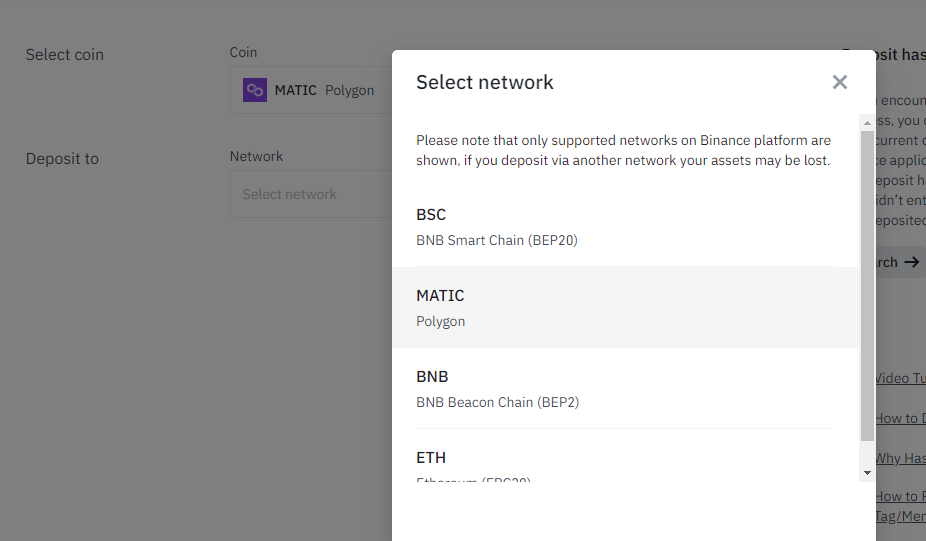926x541 pixels.
Task: Open the Network selection field
Action: tap(310, 194)
